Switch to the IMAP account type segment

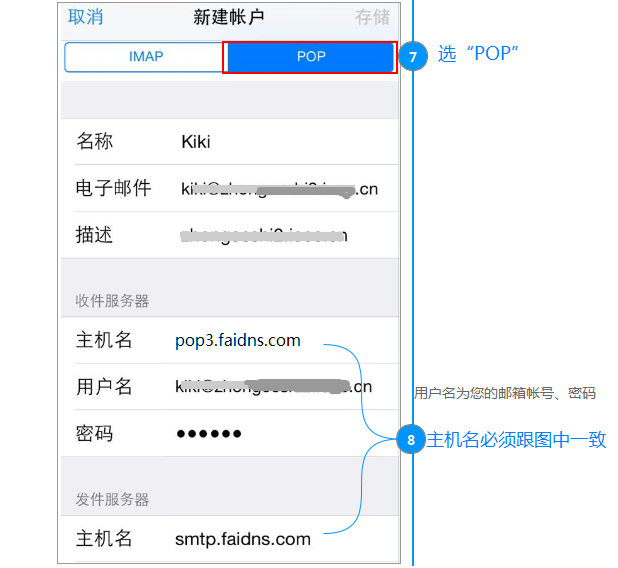point(146,57)
